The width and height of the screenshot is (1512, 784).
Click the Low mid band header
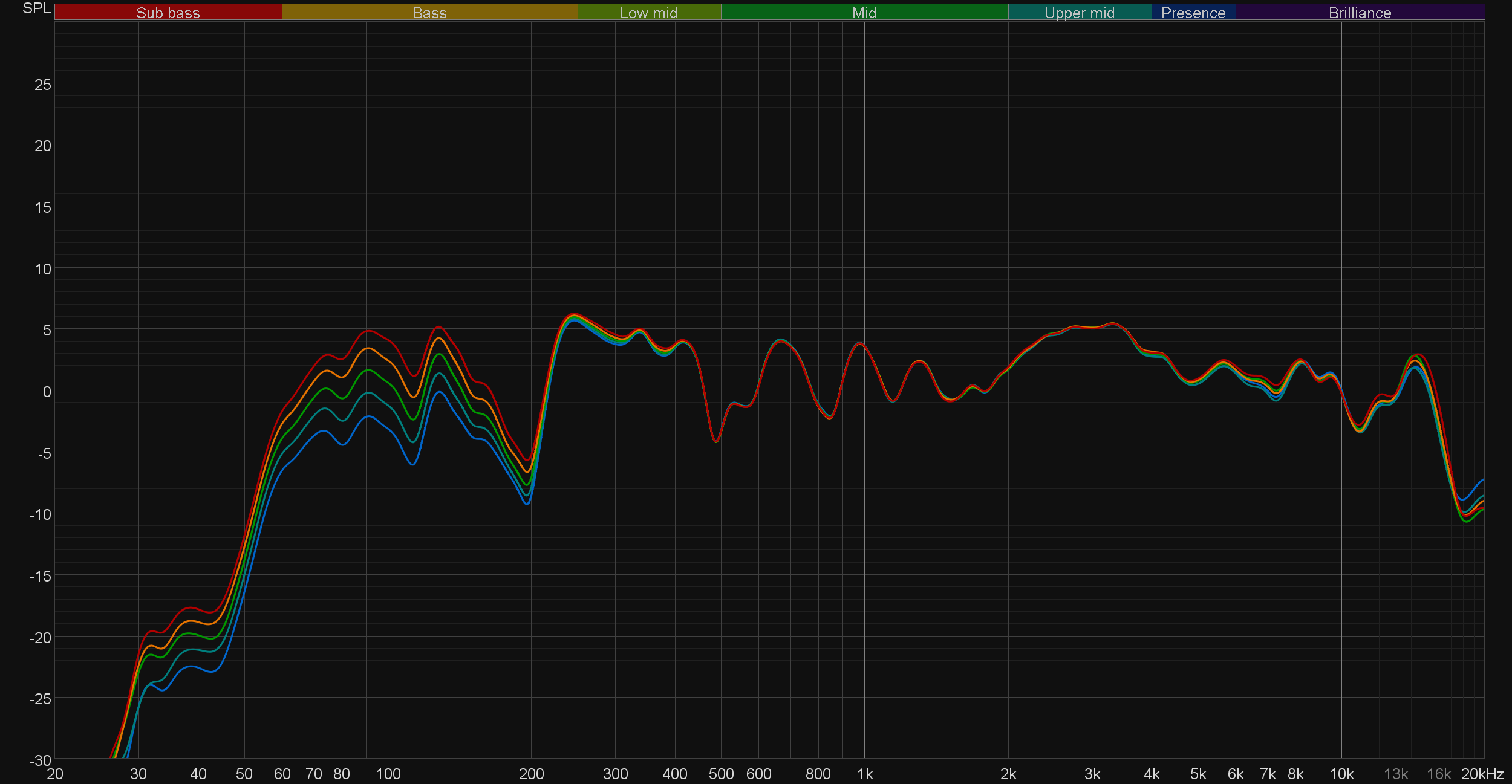(x=648, y=13)
